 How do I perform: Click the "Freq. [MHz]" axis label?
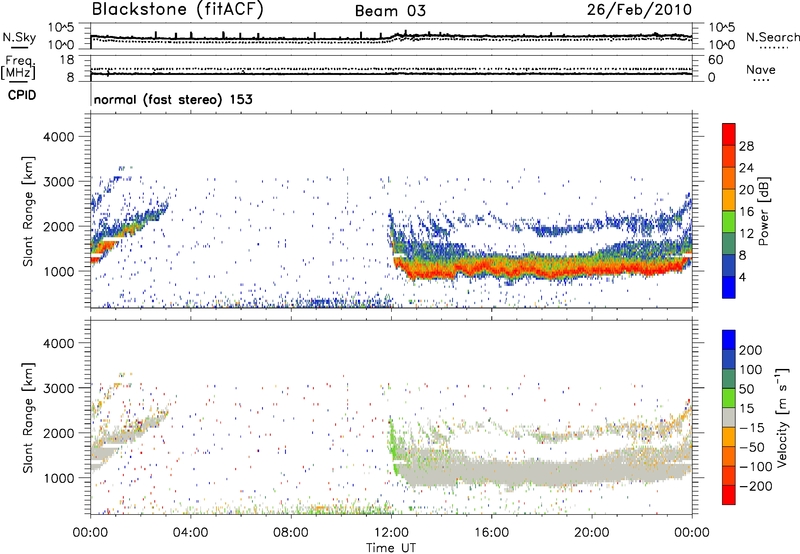pyautogui.click(x=18, y=67)
